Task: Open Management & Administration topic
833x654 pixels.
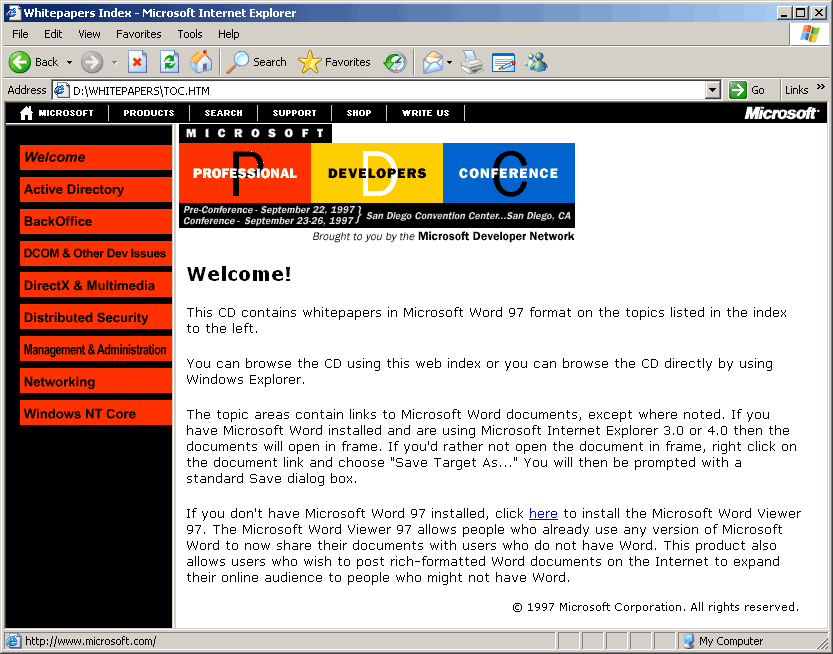Action: (96, 349)
